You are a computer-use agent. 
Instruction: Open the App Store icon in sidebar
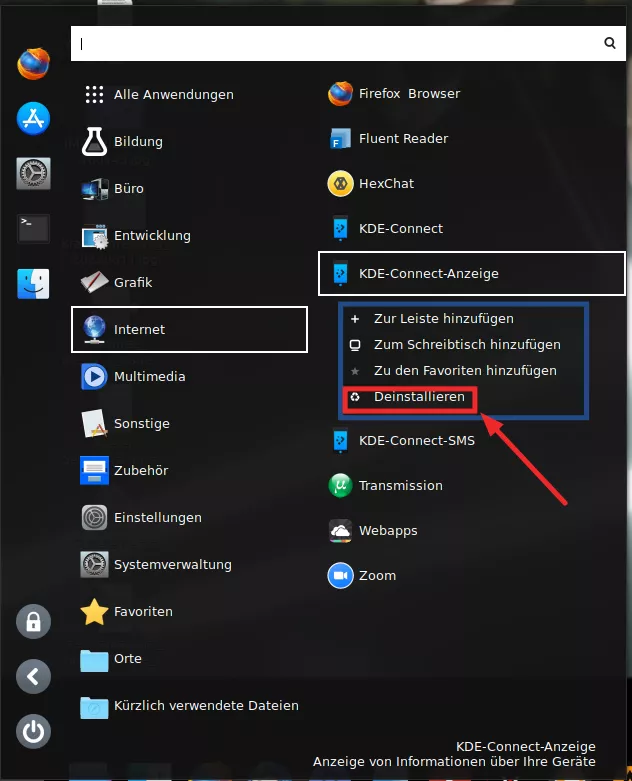click(x=33, y=119)
